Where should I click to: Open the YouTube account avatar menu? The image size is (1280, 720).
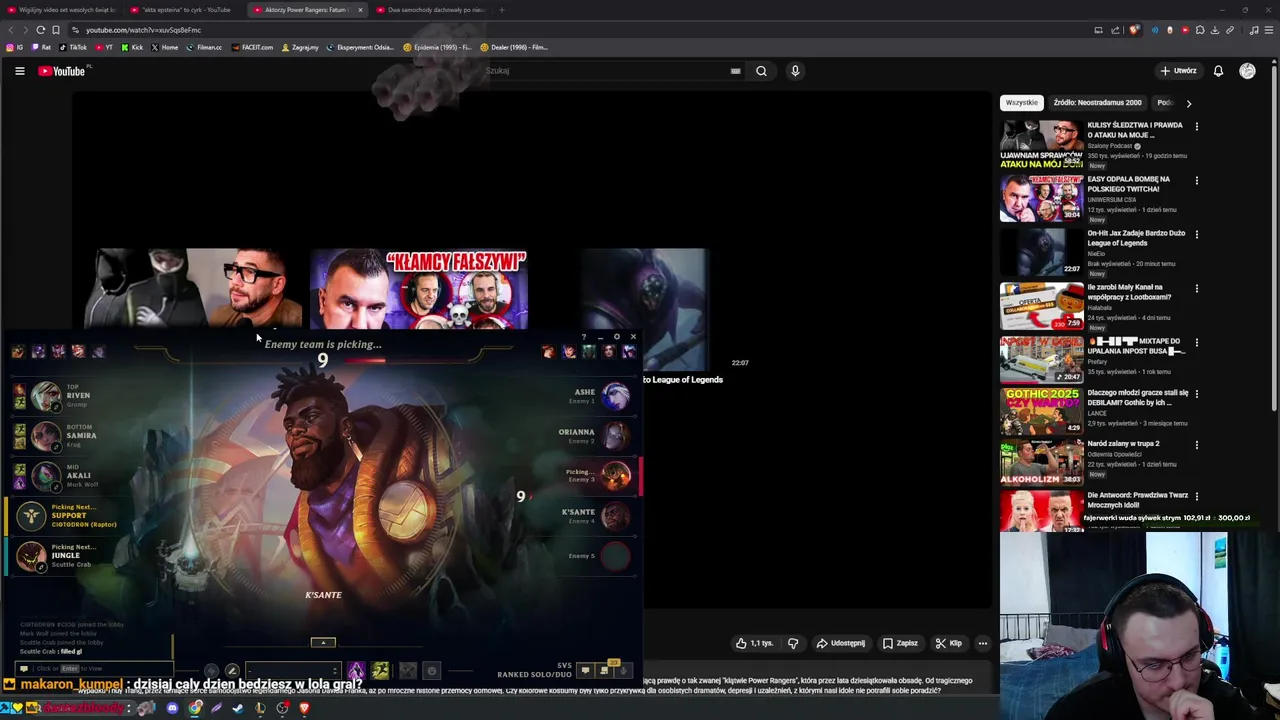tap(1247, 71)
